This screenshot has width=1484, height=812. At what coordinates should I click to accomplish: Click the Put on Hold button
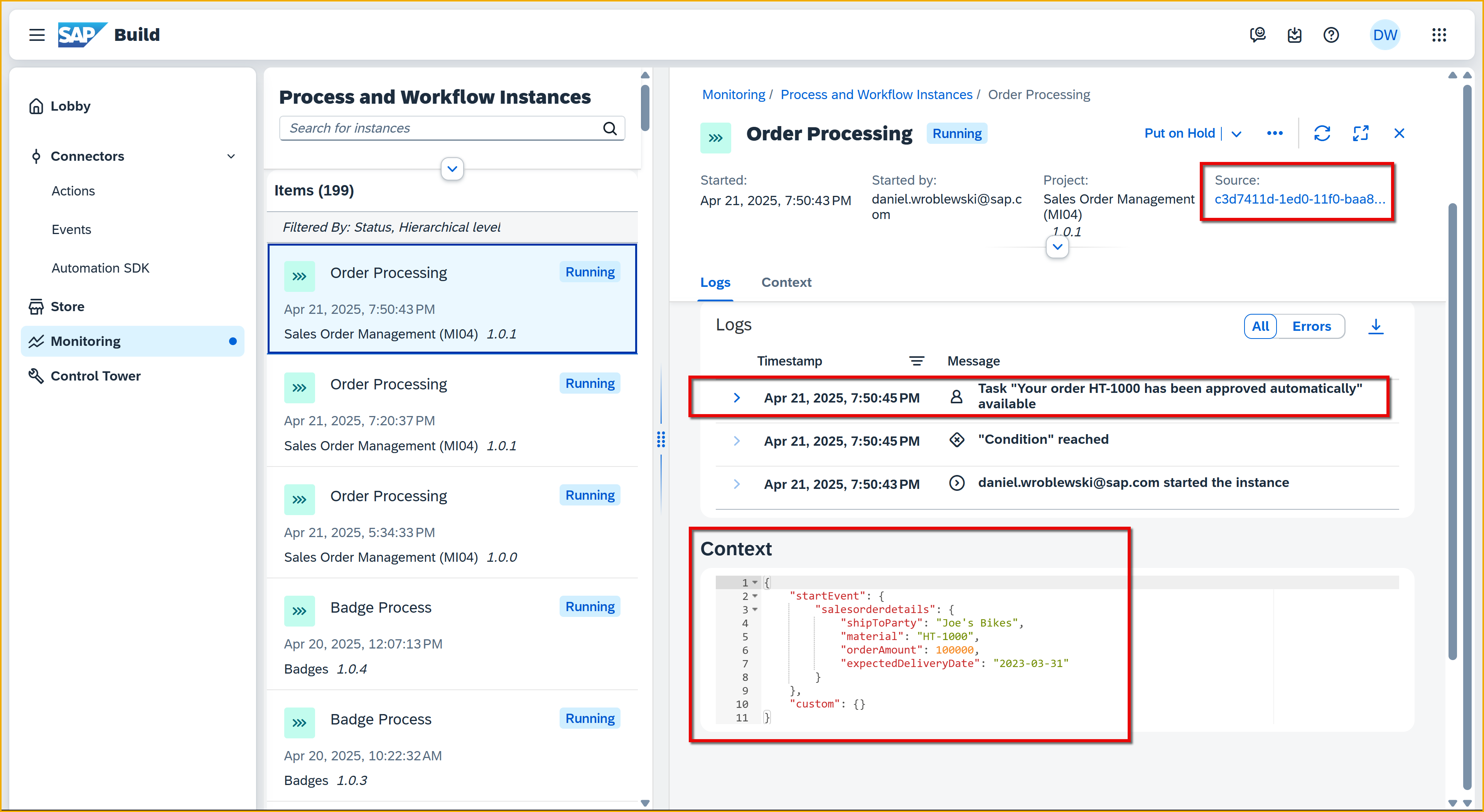click(x=1179, y=133)
